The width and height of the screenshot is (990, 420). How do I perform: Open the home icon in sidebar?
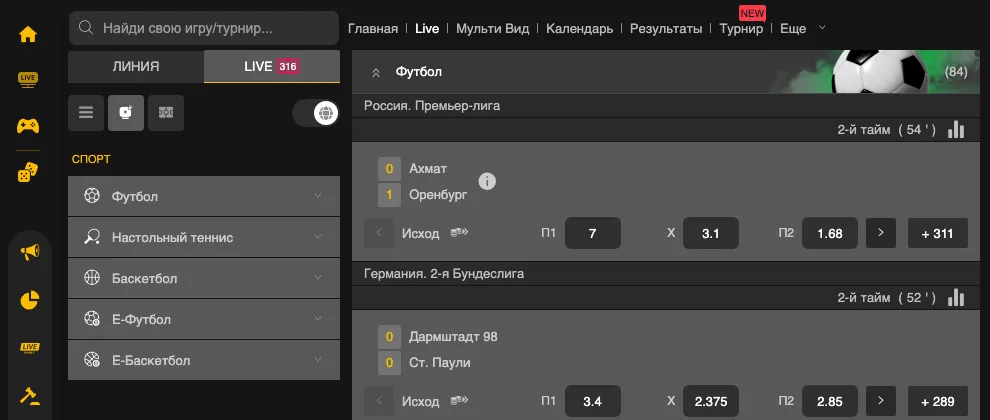coord(28,34)
